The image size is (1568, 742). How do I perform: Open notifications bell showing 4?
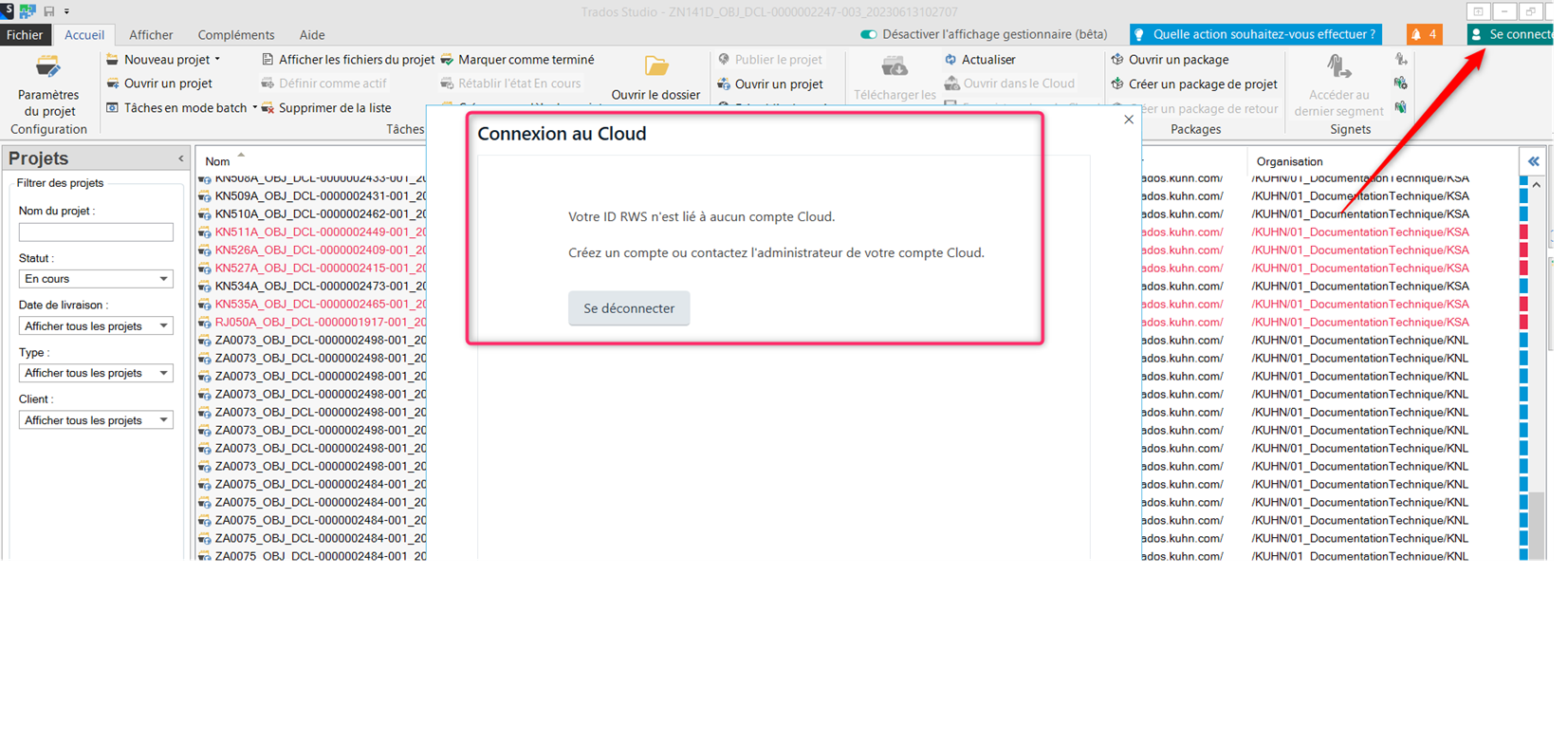1424,34
